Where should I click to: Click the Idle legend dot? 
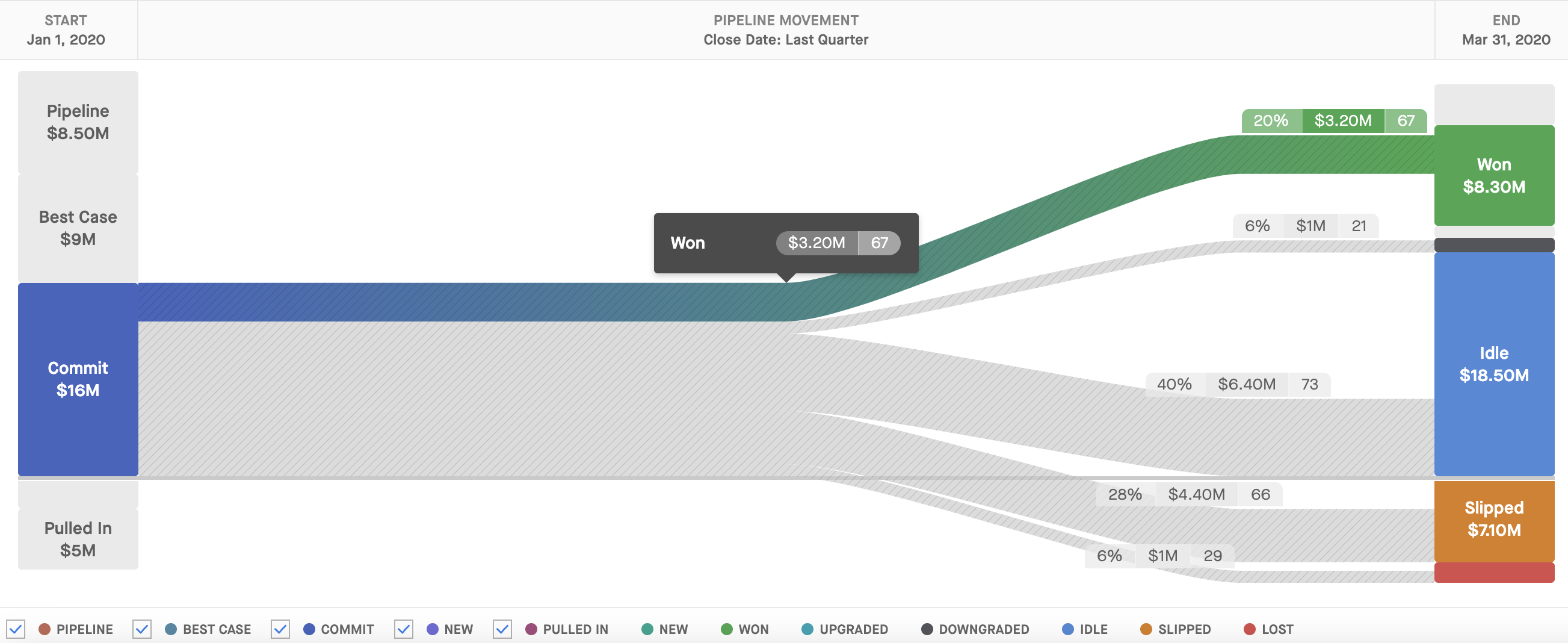tap(1068, 629)
